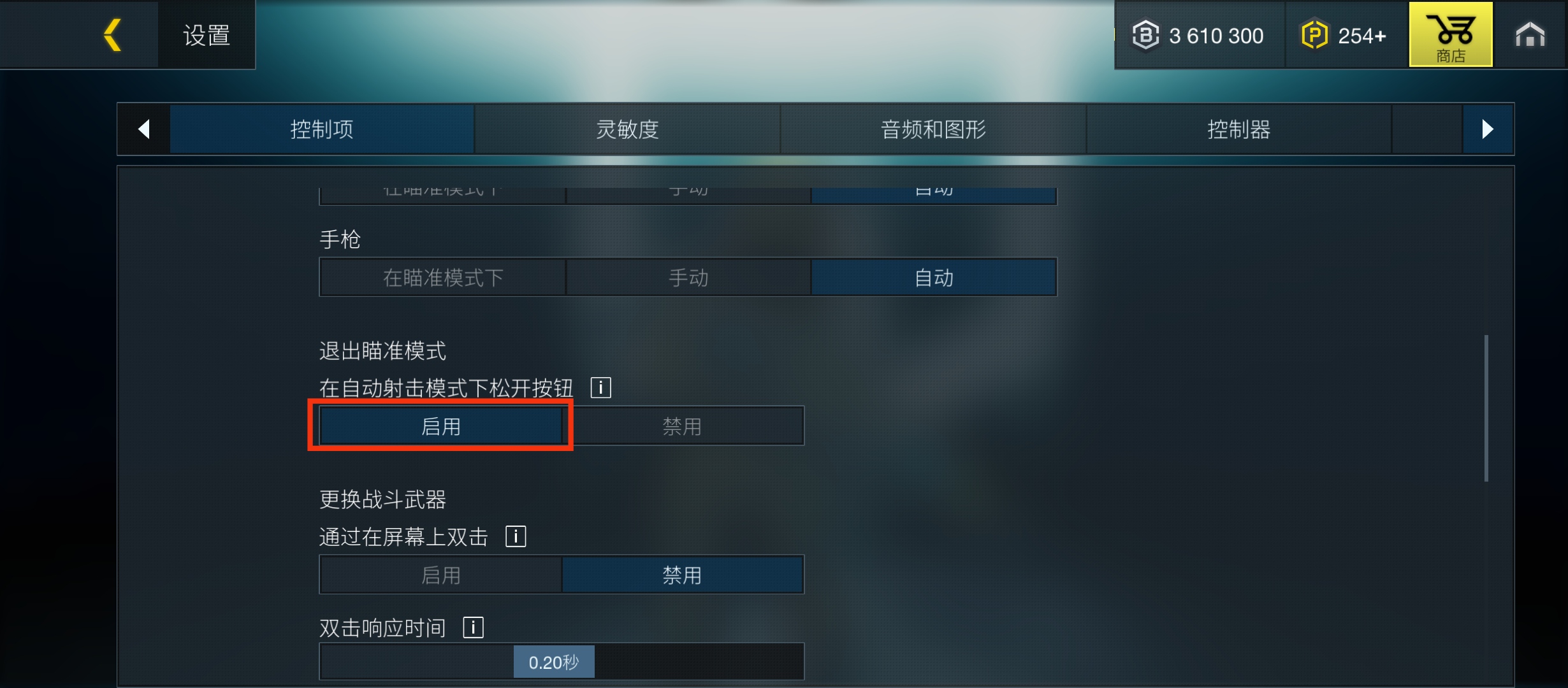1568x688 pixels.
Task: Open info icon beside 在自动射击模式下松开按钮
Action: (x=600, y=387)
